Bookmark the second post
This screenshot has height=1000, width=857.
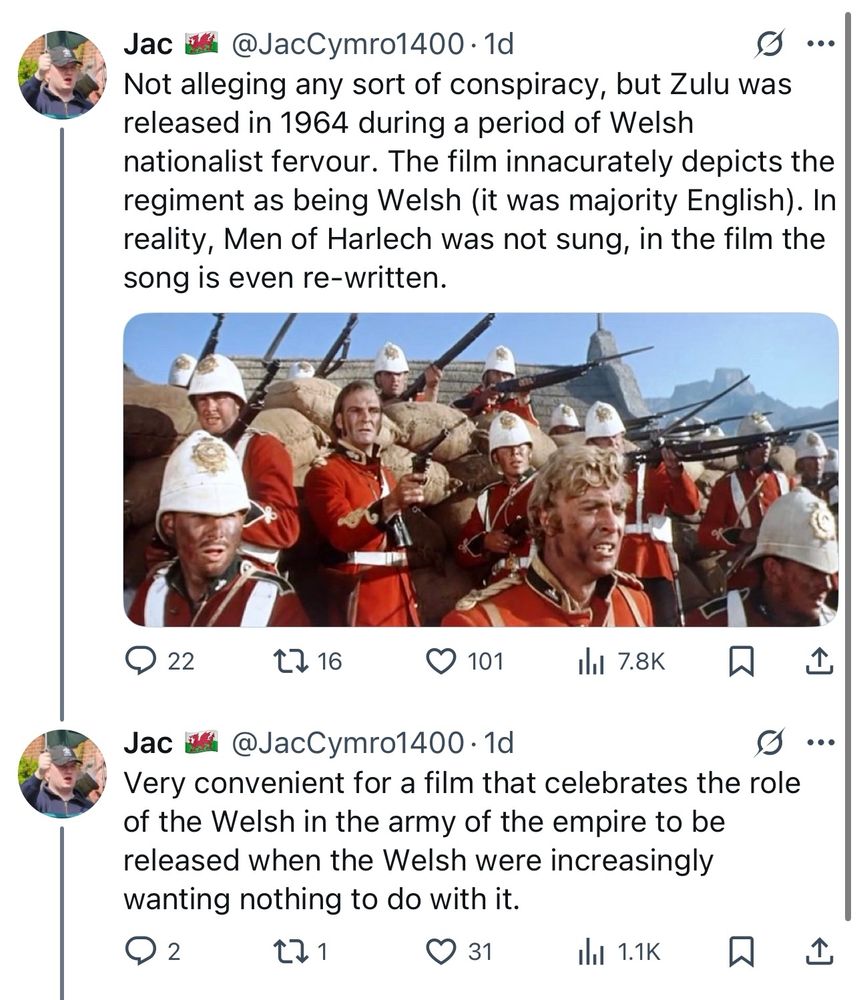coord(742,951)
